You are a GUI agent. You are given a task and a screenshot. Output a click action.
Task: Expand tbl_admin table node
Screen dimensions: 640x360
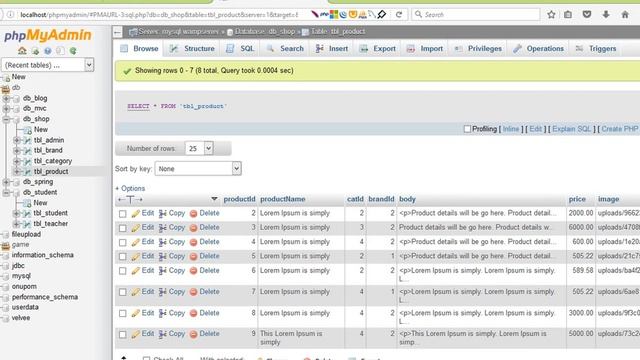click(x=17, y=140)
